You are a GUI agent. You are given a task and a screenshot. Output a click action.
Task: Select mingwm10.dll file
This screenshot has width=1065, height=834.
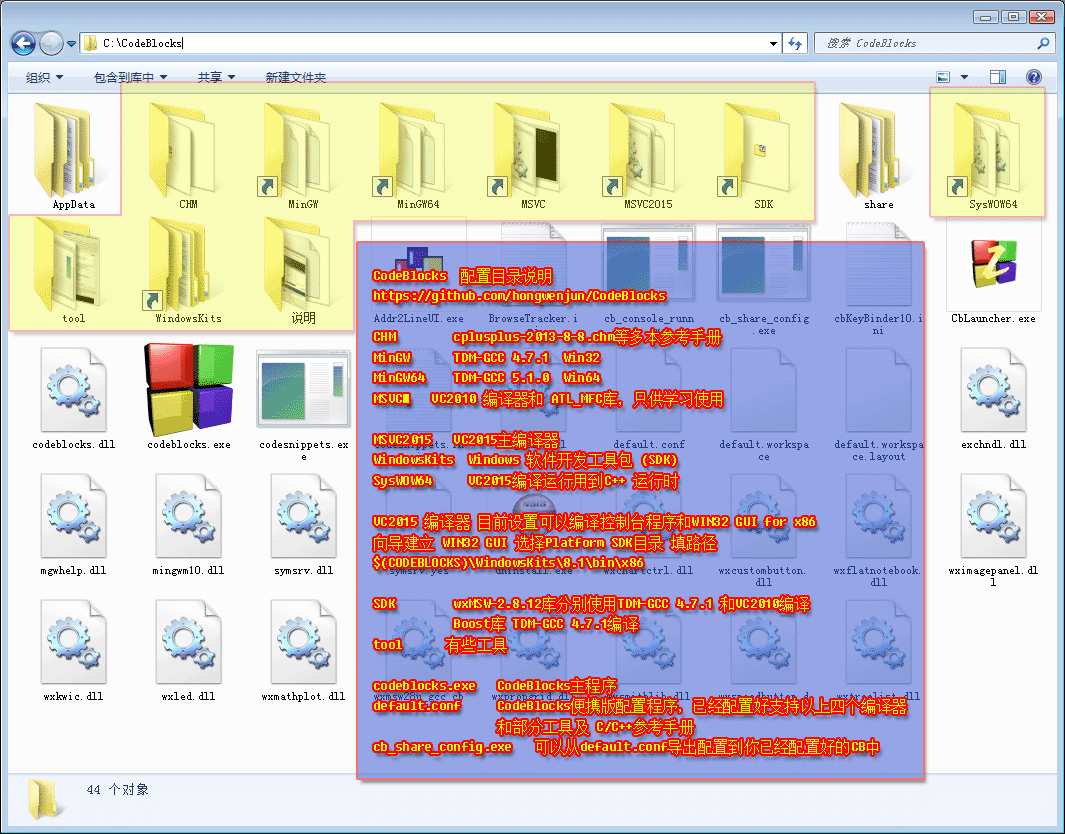188,524
